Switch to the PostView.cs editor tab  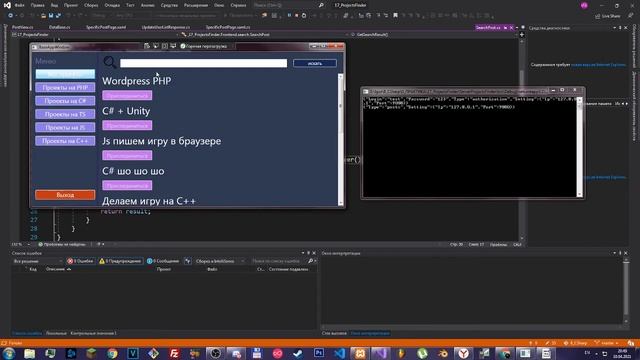pos(22,27)
